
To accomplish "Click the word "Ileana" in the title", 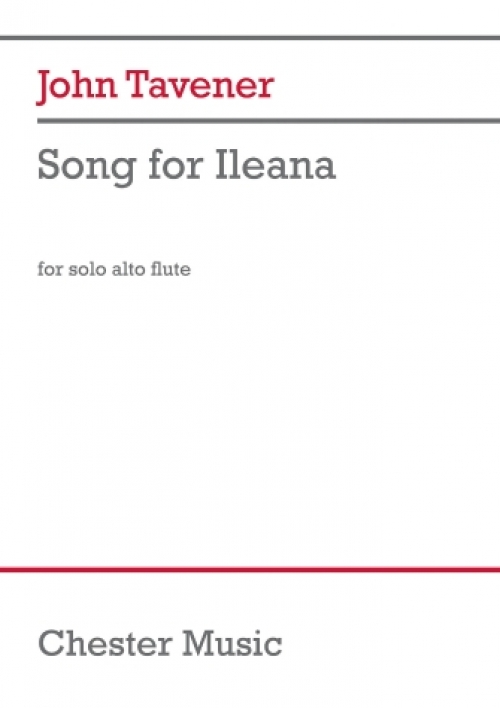I will (275, 163).
